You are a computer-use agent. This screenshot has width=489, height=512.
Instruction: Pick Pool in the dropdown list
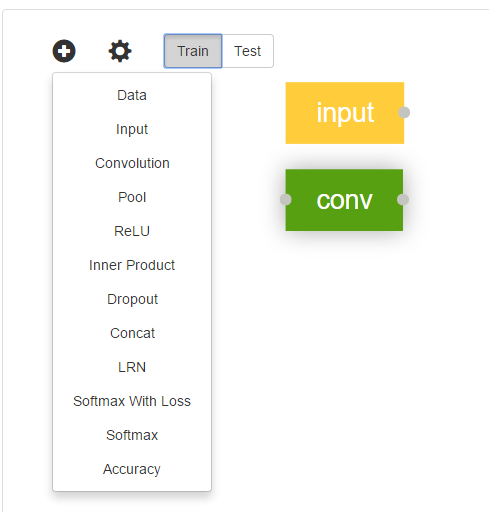pyautogui.click(x=132, y=197)
